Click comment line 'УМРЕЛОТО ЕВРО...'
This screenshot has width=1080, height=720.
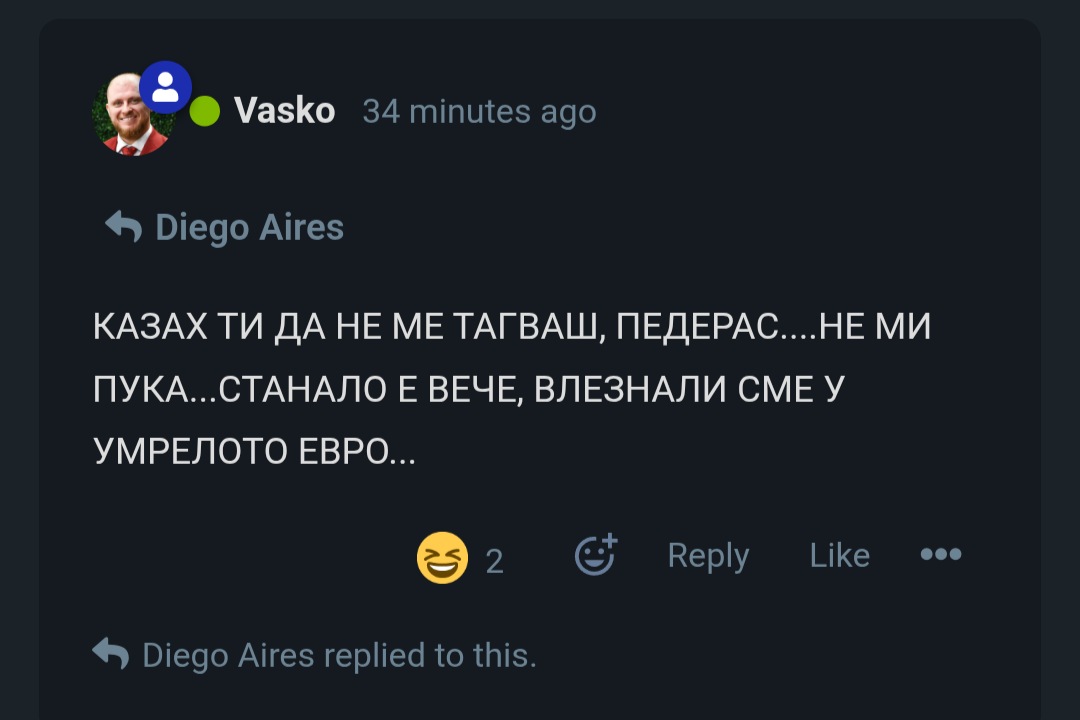click(254, 451)
